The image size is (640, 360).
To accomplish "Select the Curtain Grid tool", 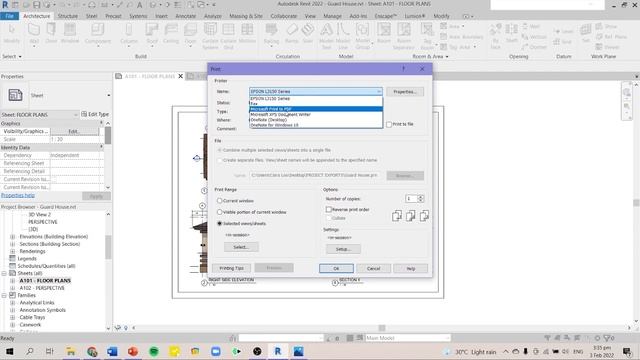I will click(x=228, y=36).
